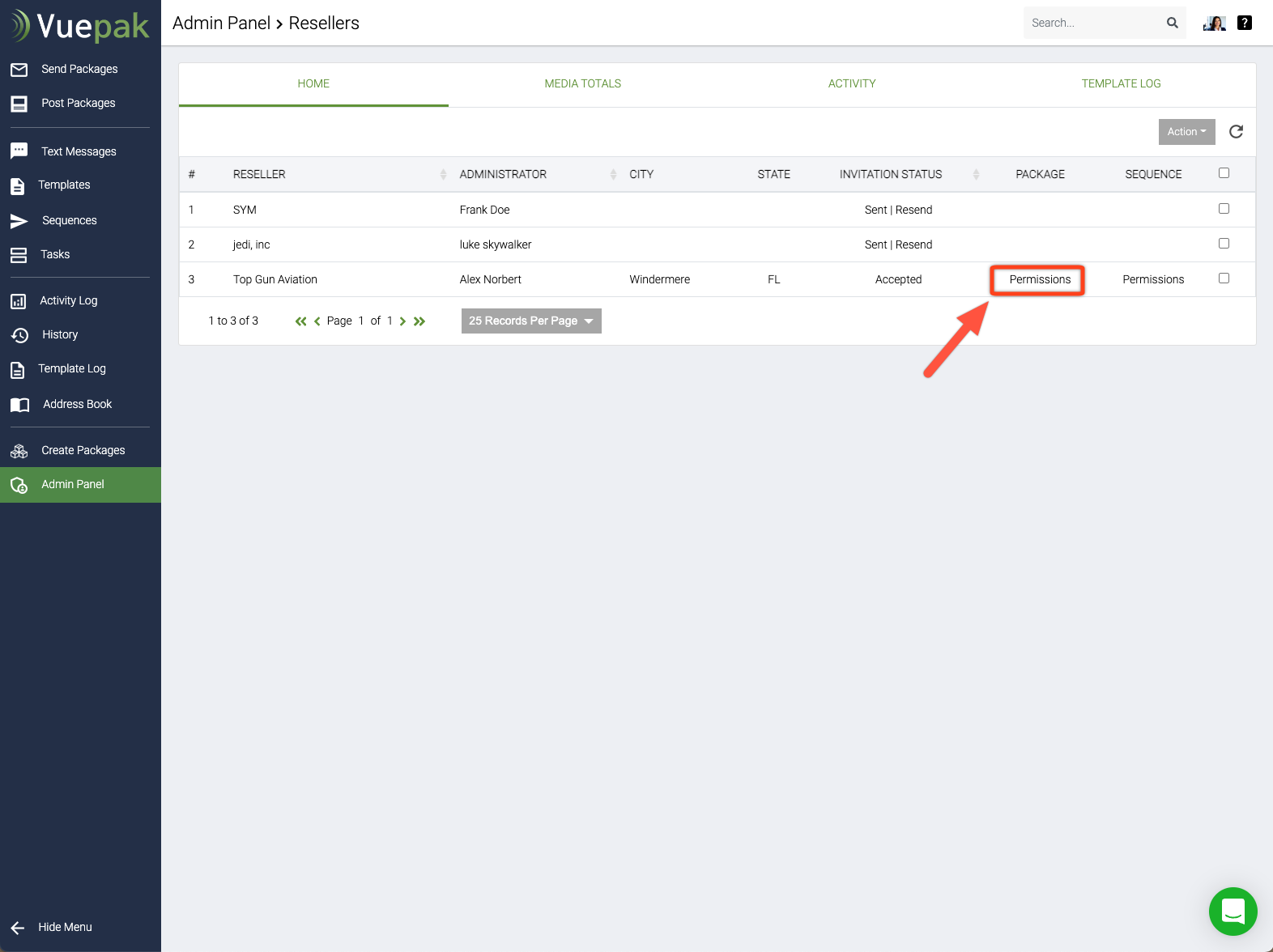
Task: Sort by the Reseller column
Action: [x=259, y=174]
